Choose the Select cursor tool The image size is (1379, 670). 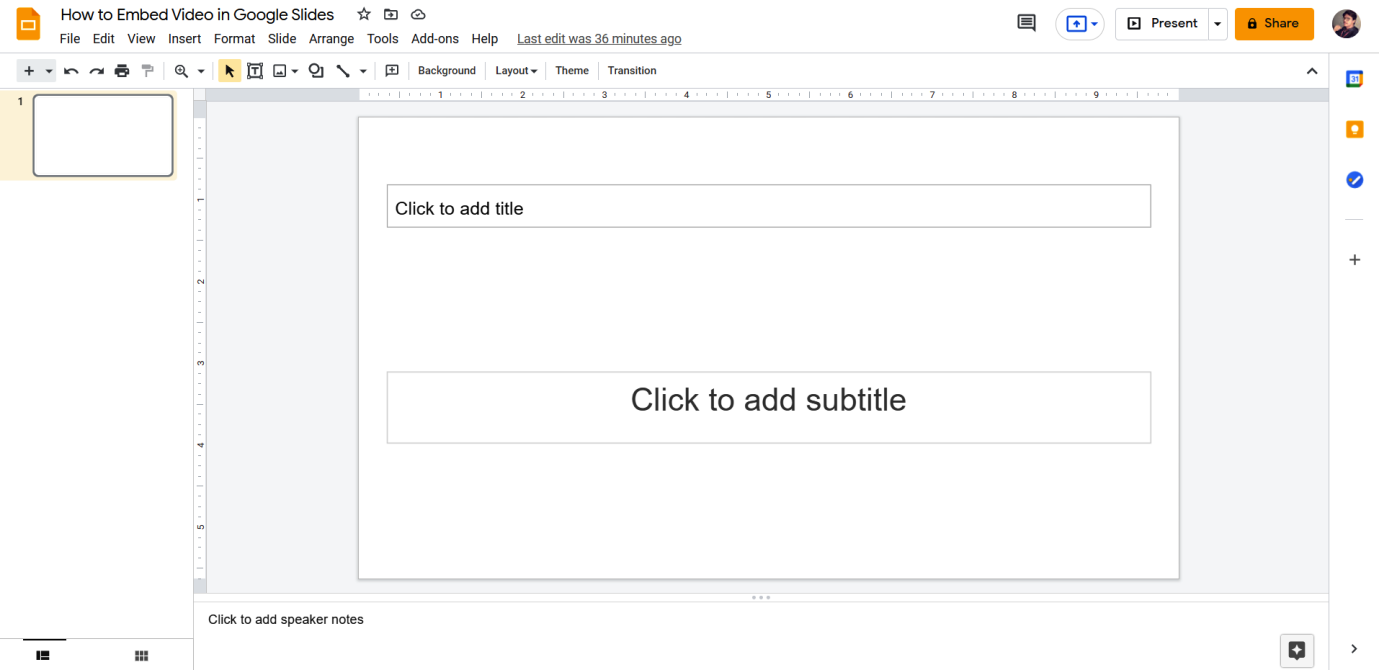click(x=230, y=71)
